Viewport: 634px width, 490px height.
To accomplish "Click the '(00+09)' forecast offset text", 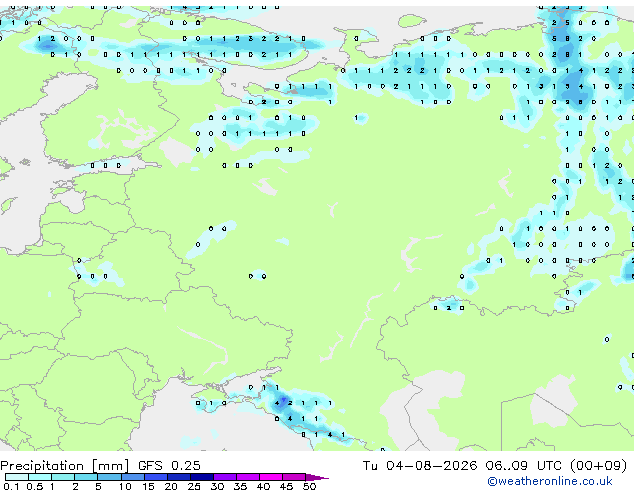I will 598,466.
